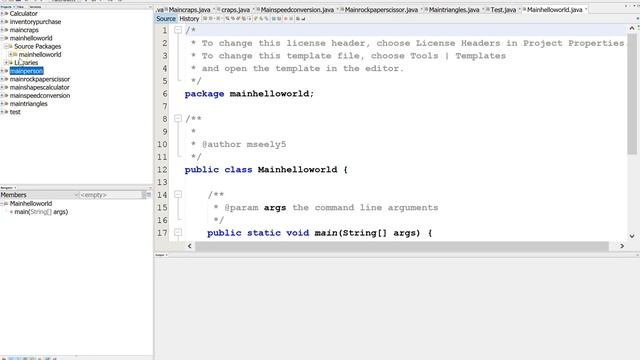Click the Forward navigation icon in editor toolbar
Screen dimensions: 640x360
218,18
